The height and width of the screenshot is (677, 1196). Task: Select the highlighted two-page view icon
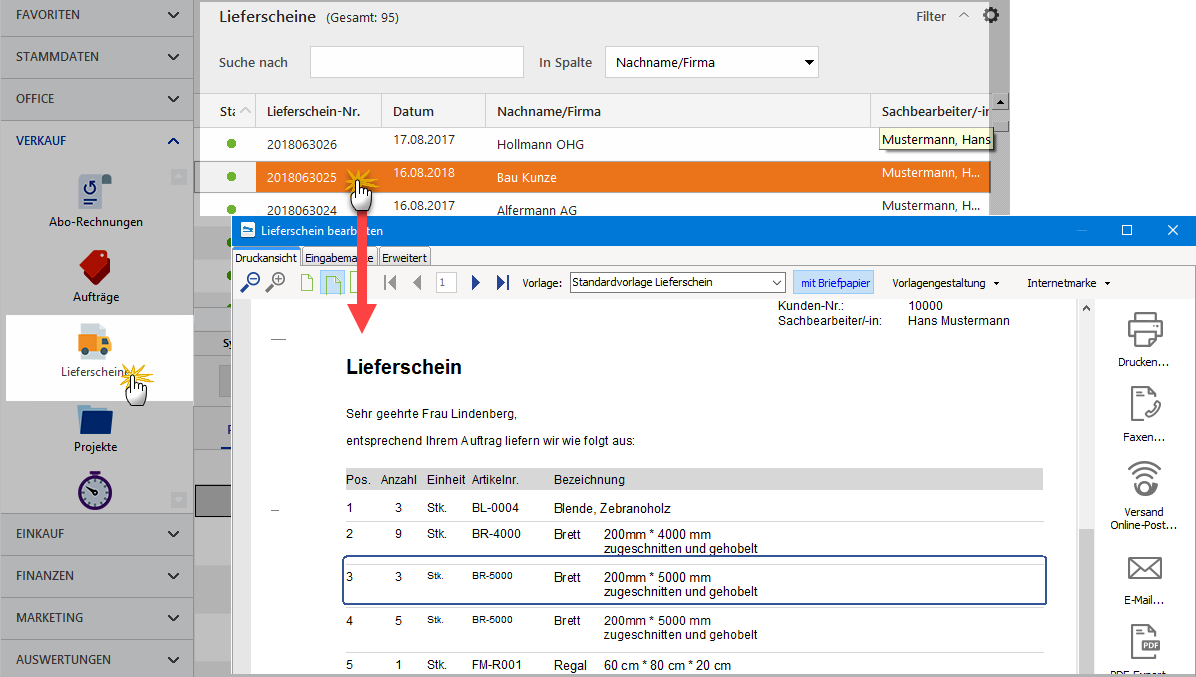pyautogui.click(x=333, y=283)
